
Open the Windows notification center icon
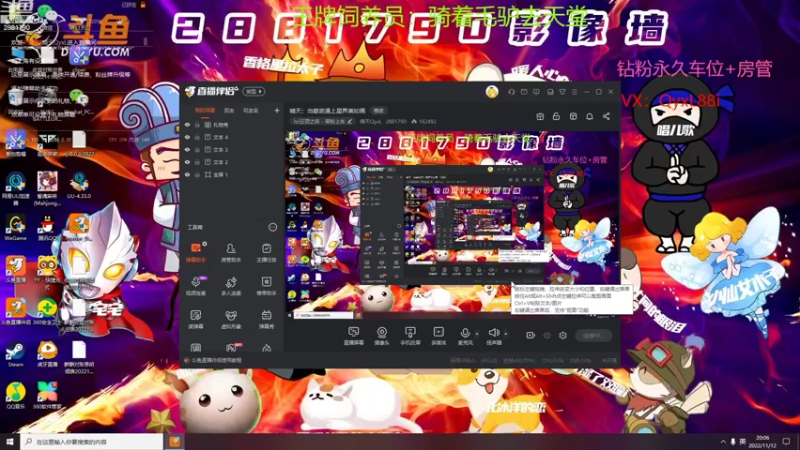pos(786,442)
